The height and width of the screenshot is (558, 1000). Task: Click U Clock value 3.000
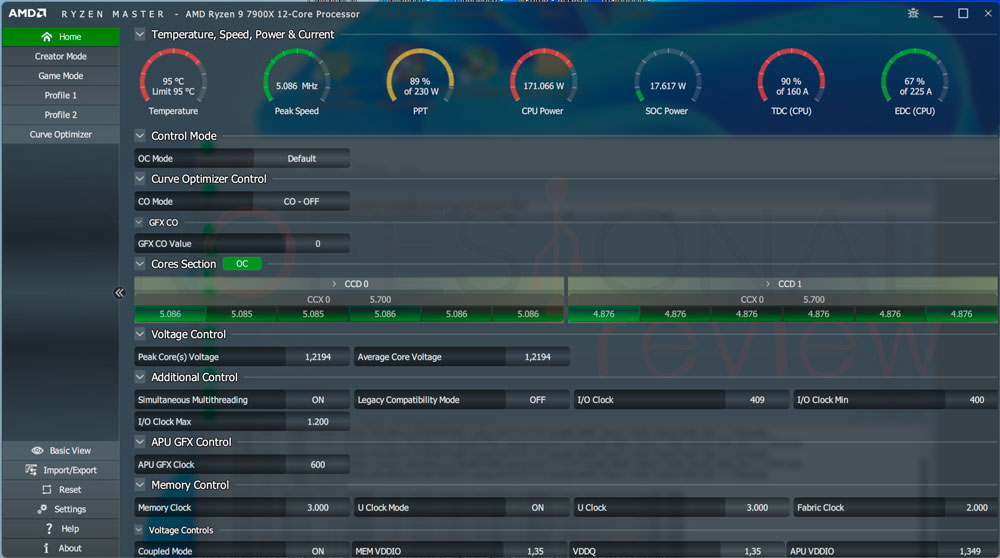[x=757, y=508]
